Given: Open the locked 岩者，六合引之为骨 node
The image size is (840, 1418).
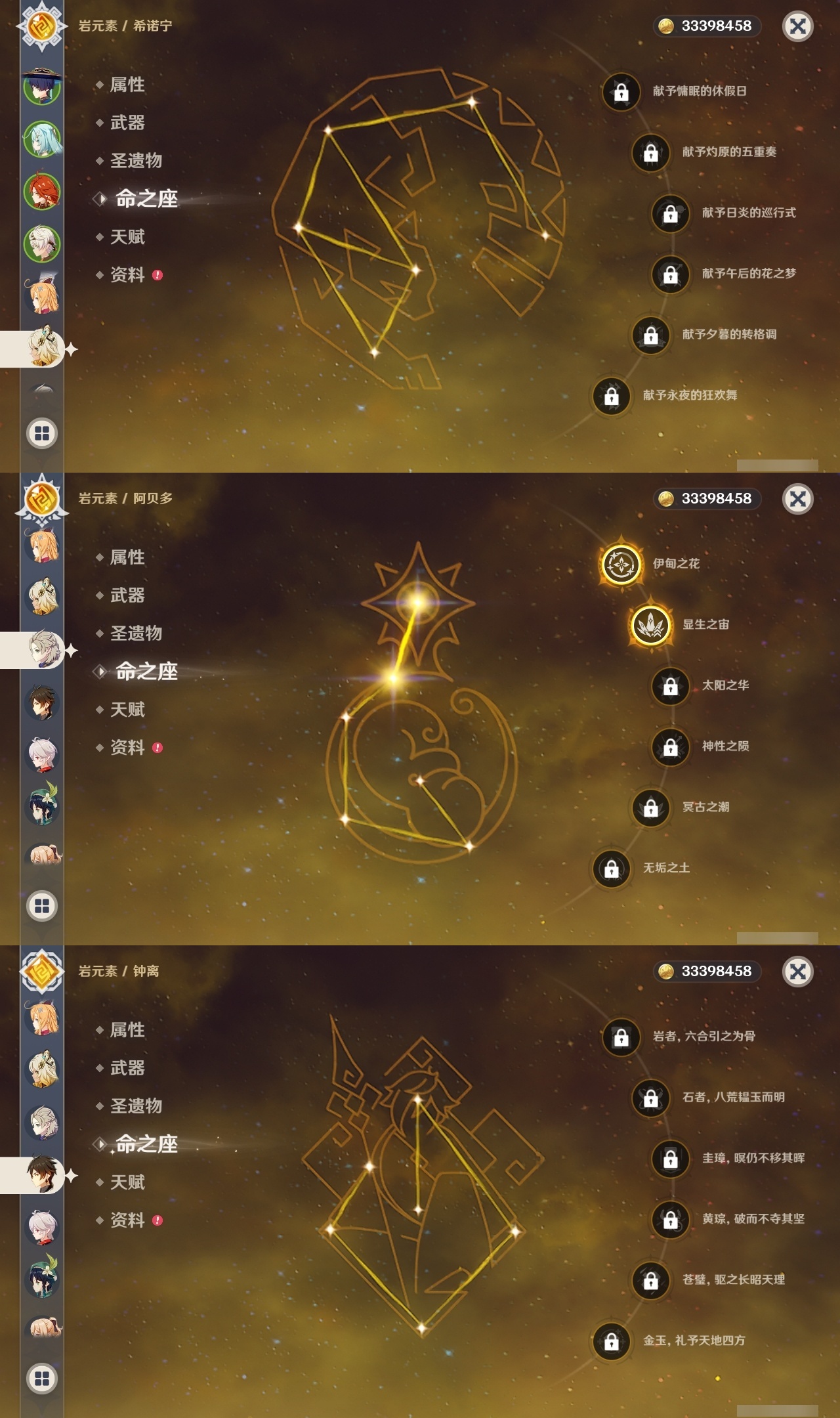Looking at the screenshot, I should [621, 1037].
